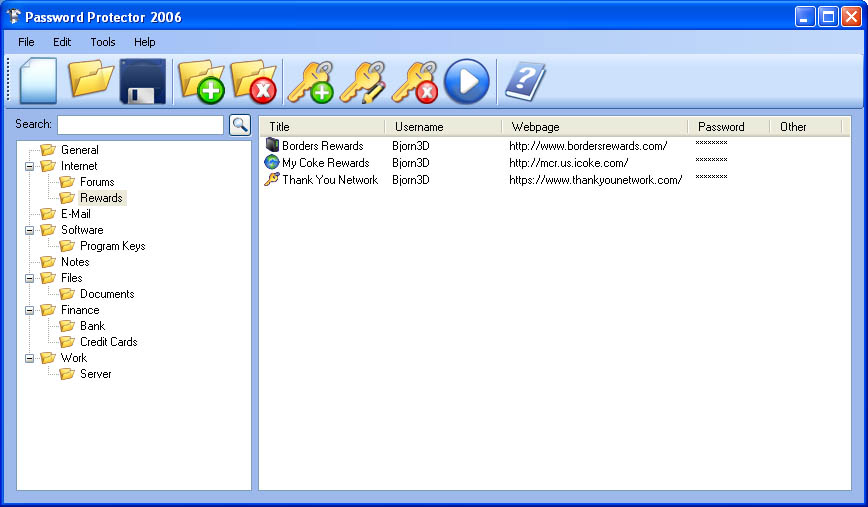Sort by the Webpage column header
The width and height of the screenshot is (868, 507).
(x=595, y=127)
